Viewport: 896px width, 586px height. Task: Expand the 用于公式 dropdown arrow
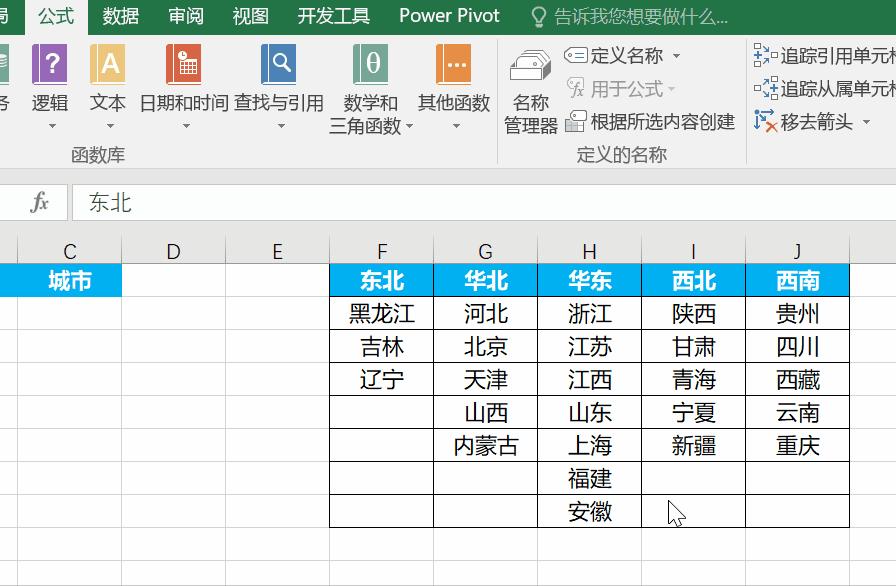(671, 89)
